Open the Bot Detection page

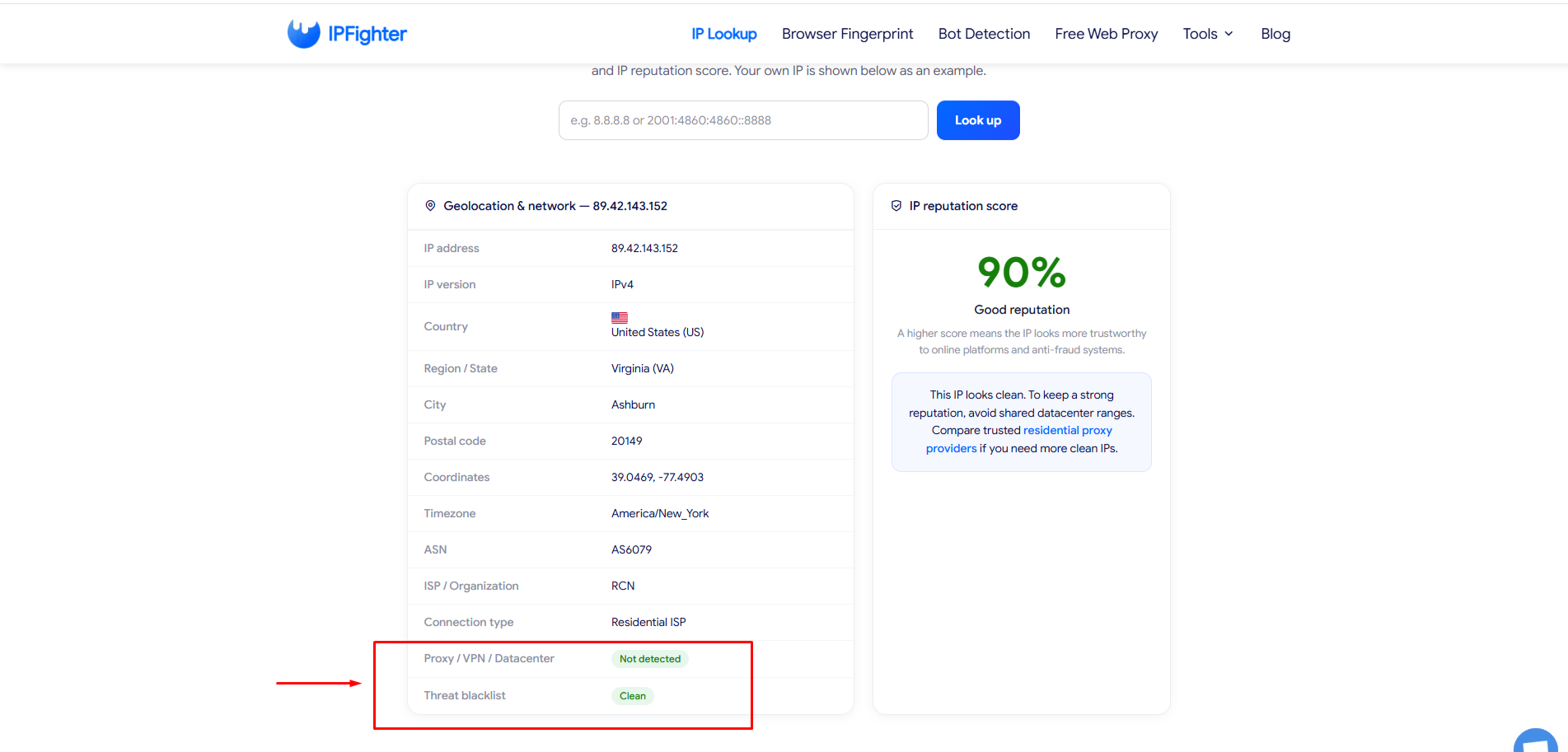point(984,34)
